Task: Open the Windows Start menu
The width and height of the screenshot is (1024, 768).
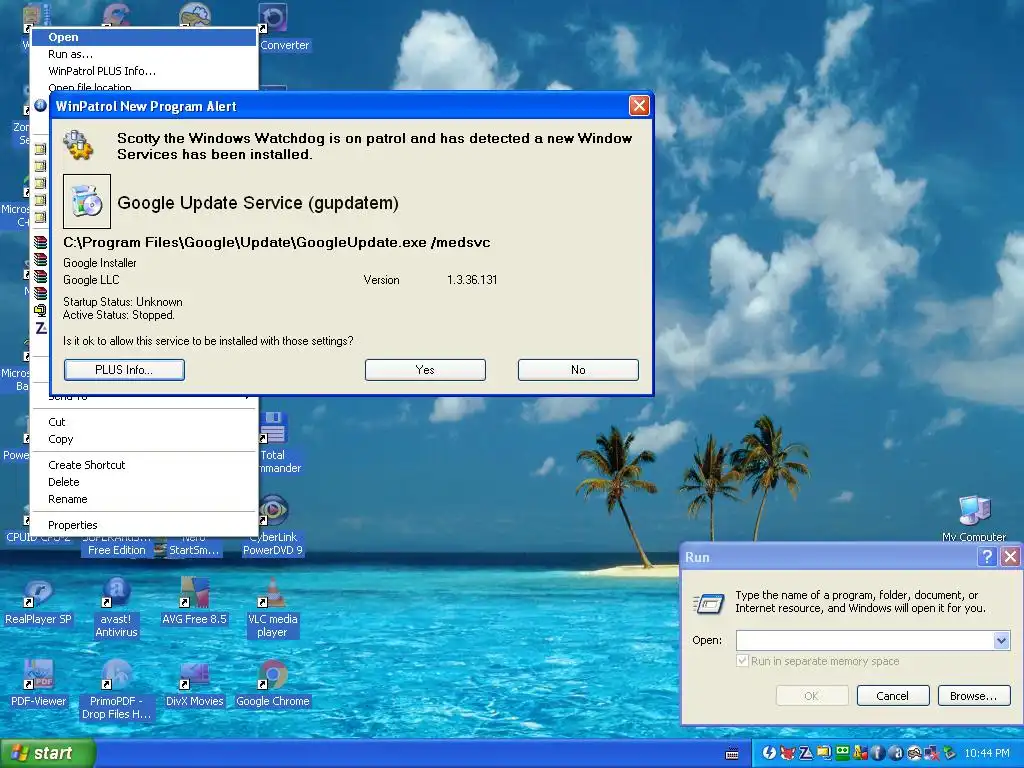Action: [47, 753]
